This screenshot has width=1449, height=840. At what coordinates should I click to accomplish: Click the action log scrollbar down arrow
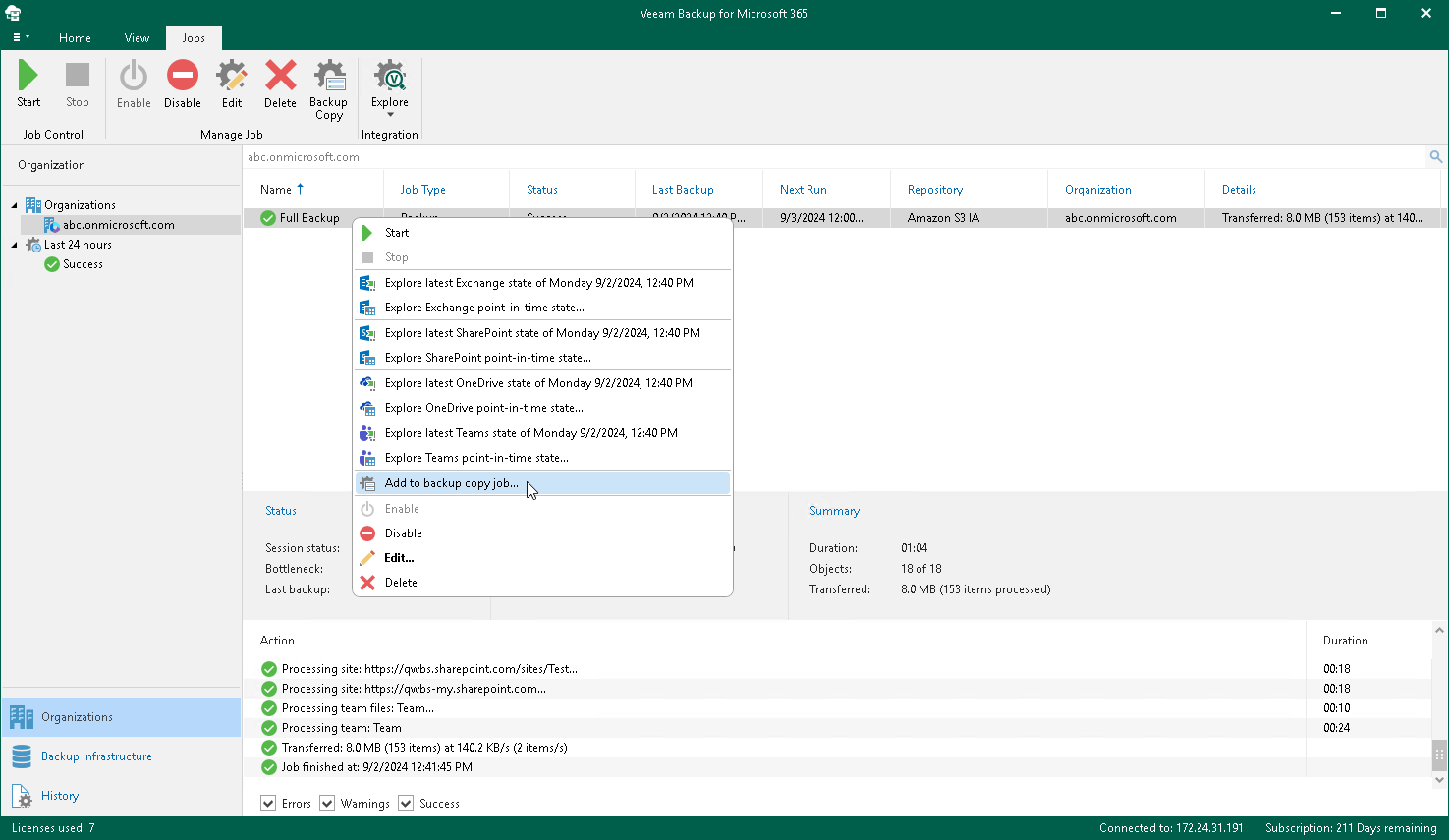pos(1439,780)
